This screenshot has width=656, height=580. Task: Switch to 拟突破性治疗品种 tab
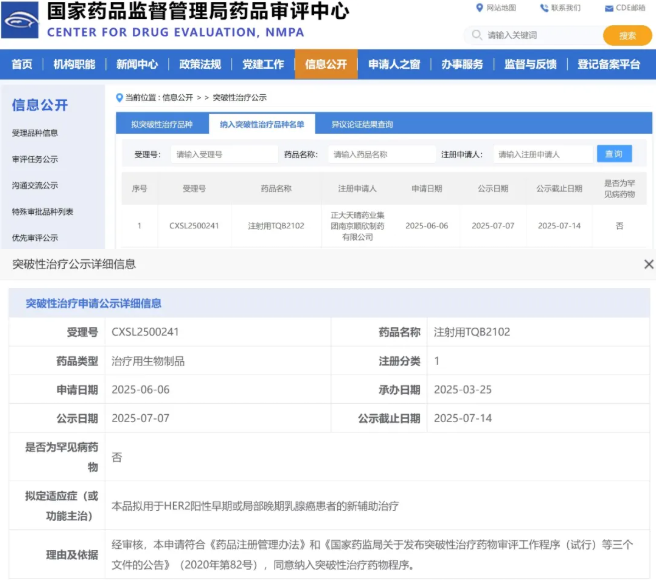161,125
